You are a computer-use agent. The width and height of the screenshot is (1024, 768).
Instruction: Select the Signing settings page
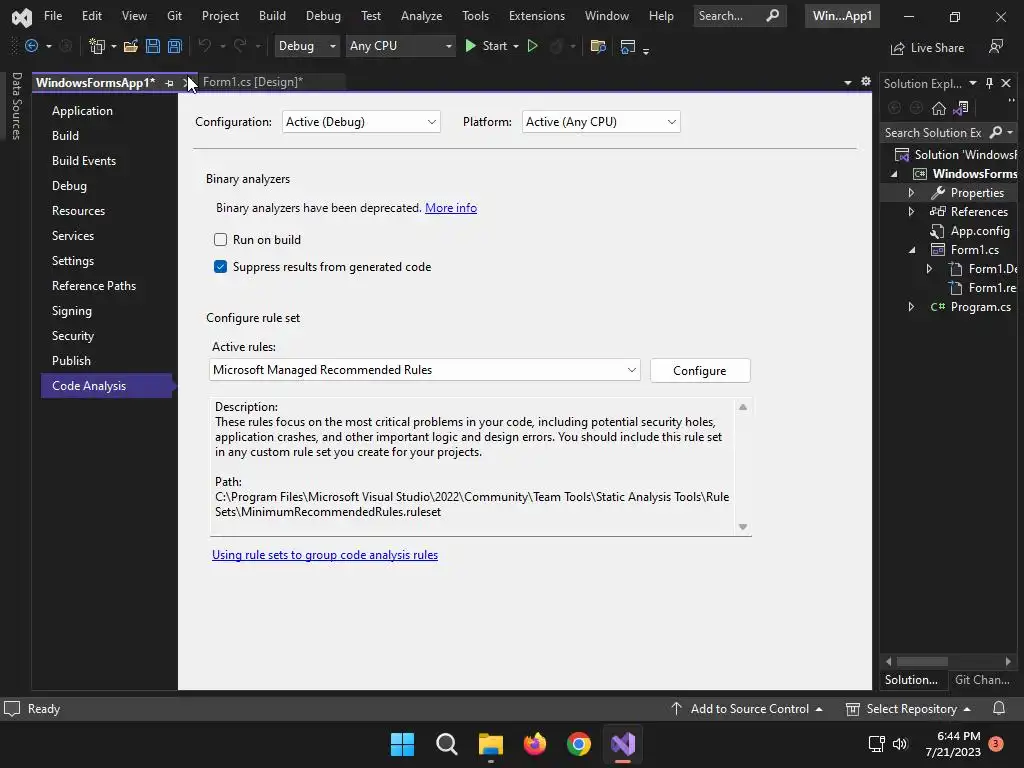[x=72, y=311]
